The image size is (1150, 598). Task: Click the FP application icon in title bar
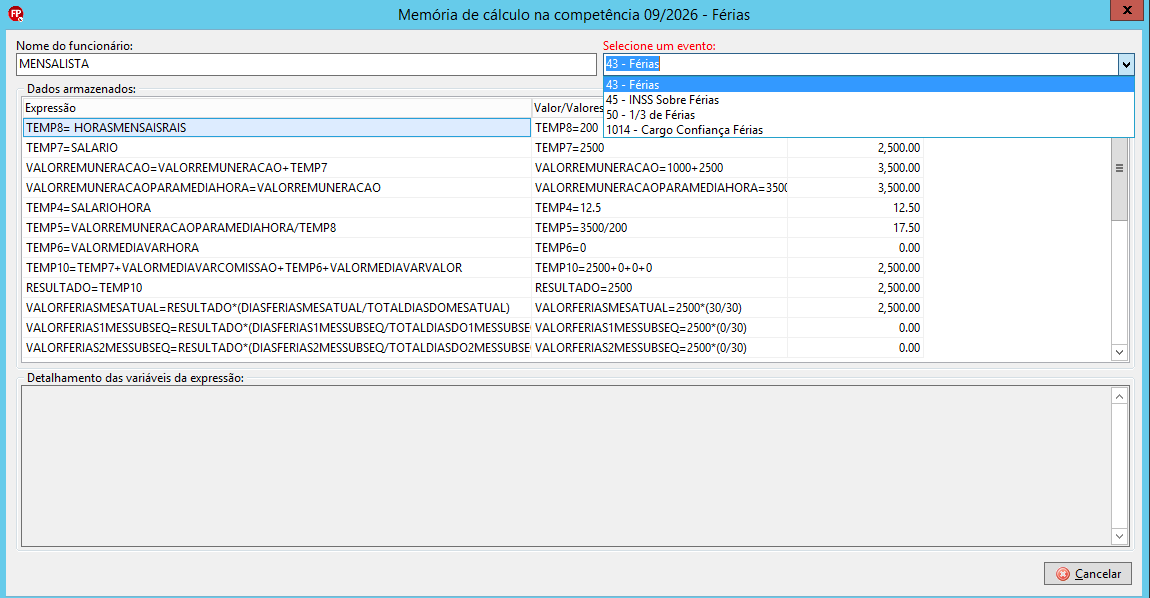(x=15, y=14)
